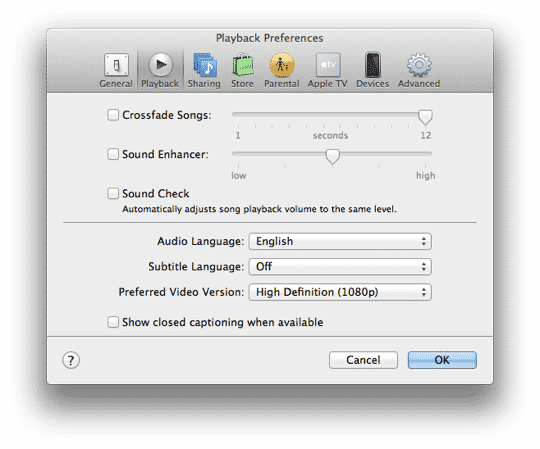Enable the Crossfade Songs checkbox
This screenshot has width=540, height=449.
pyautogui.click(x=113, y=115)
